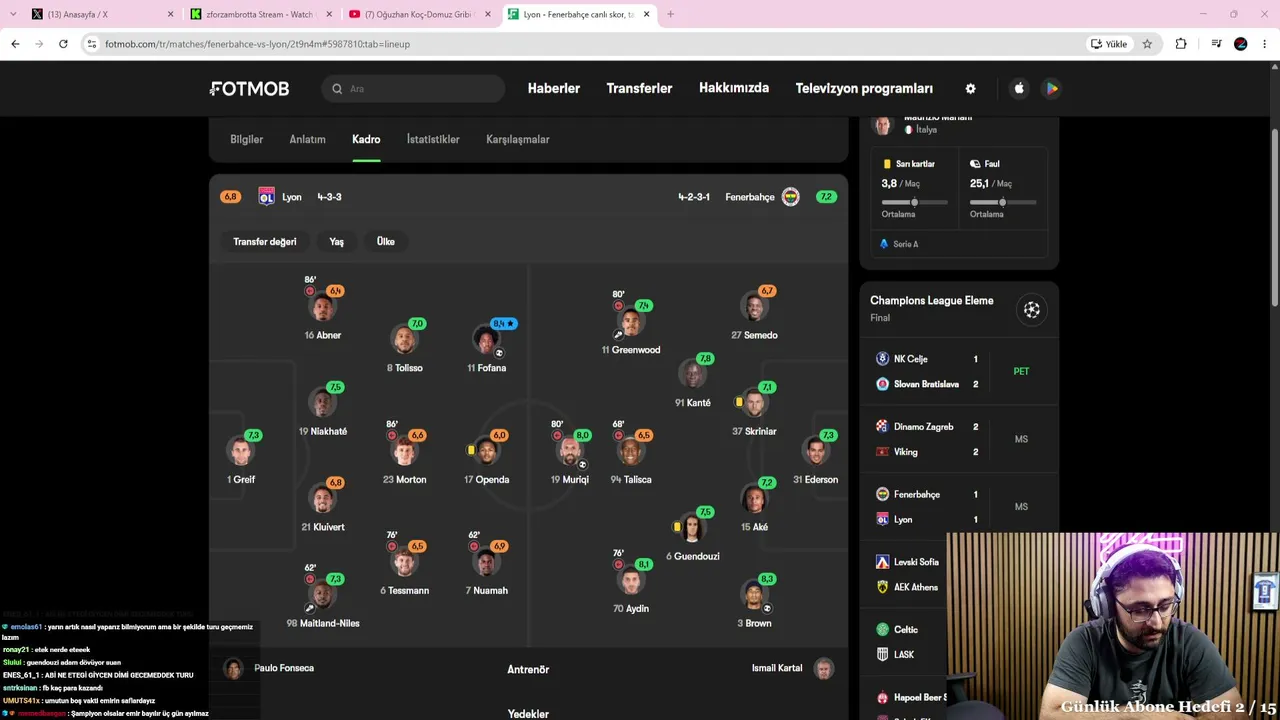Select goalkeeper Greif in the lineup
The height and width of the screenshot is (720, 1280).
click(x=241, y=459)
